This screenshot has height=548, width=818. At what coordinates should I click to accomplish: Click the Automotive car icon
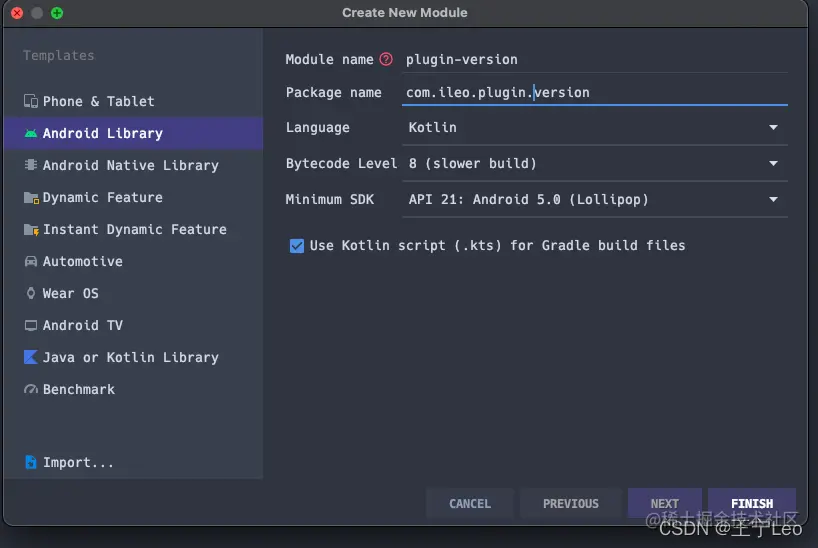click(31, 261)
